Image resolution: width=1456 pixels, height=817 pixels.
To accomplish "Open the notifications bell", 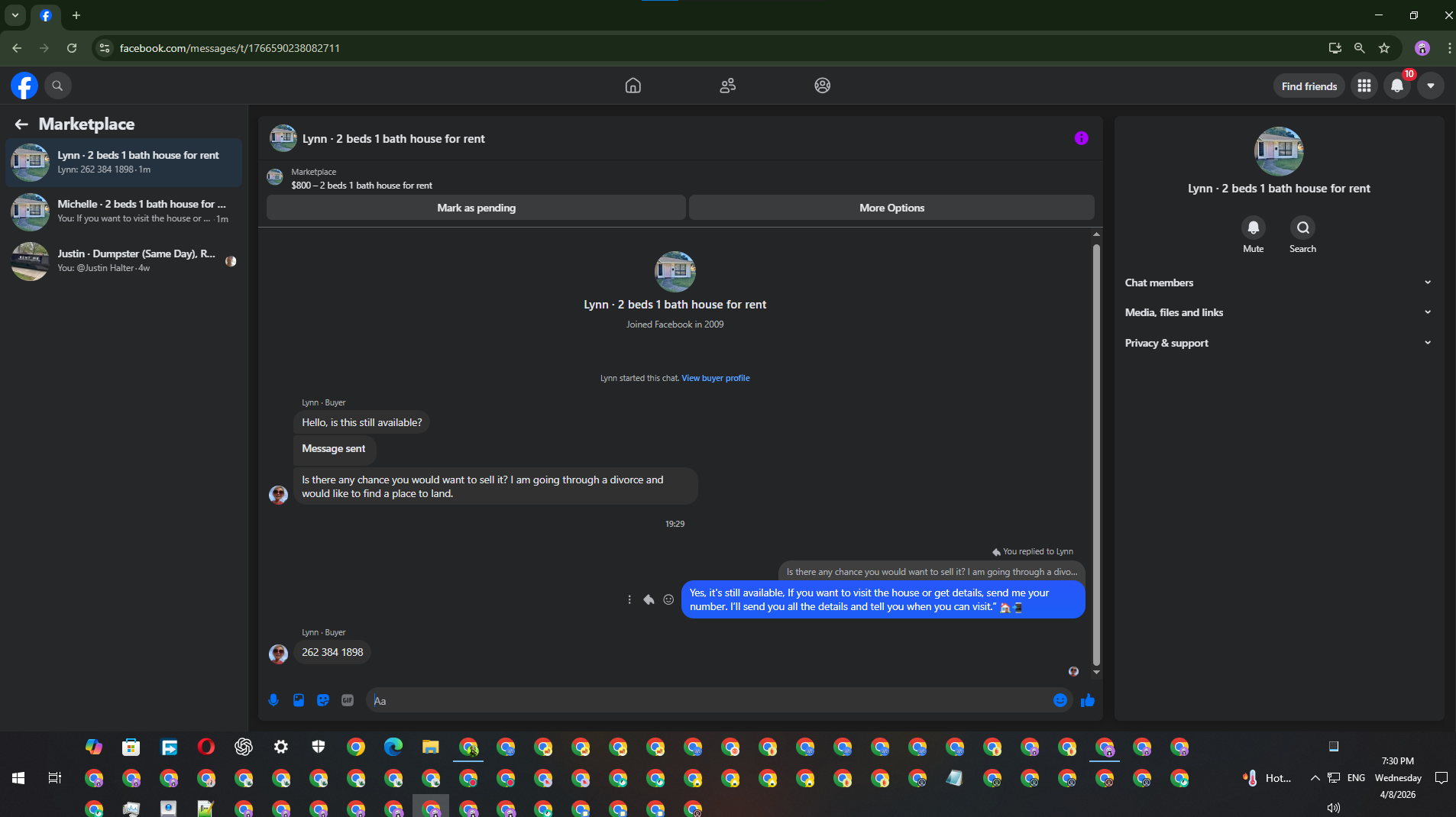I will pos(1397,86).
